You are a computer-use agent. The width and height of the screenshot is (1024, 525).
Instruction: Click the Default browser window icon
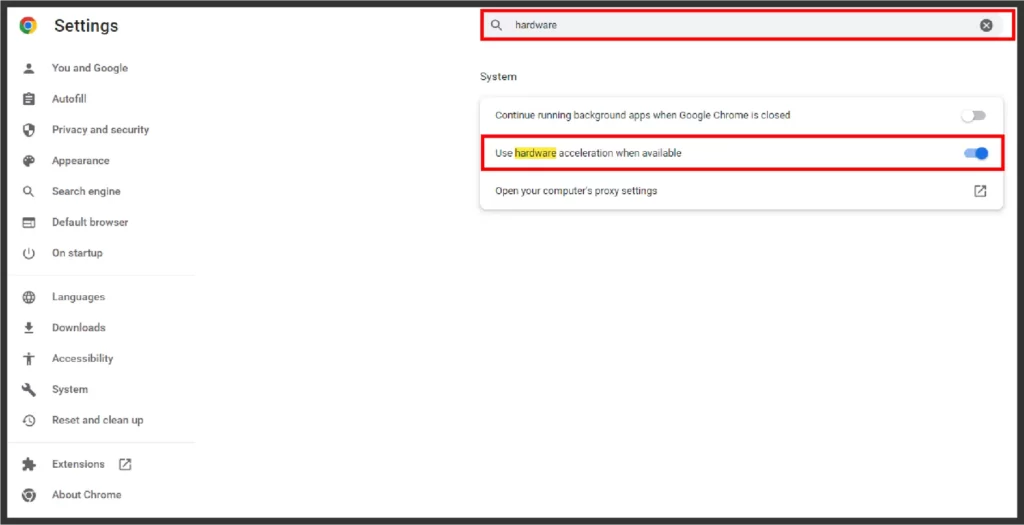click(x=29, y=223)
